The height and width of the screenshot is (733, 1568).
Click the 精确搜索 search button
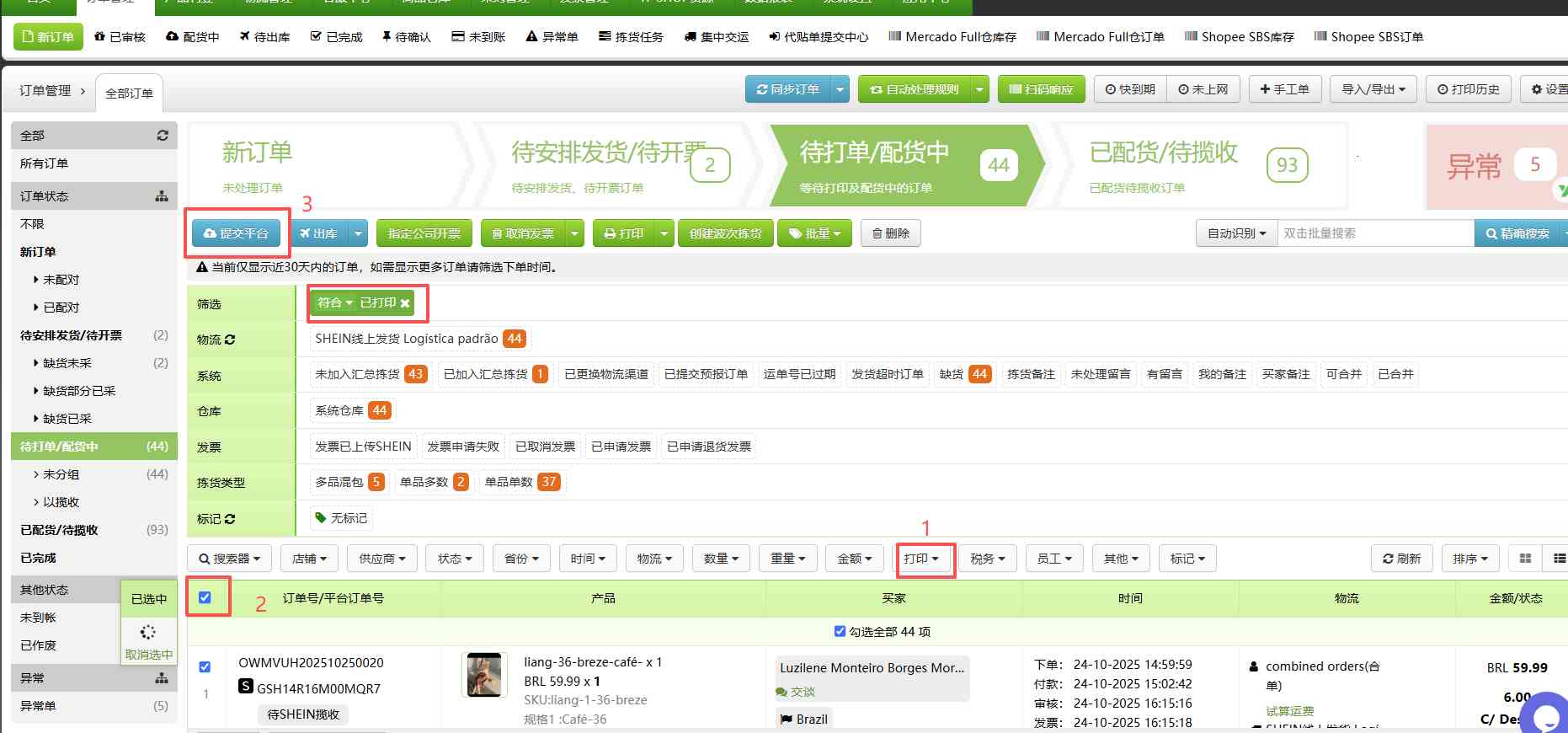pyautogui.click(x=1517, y=233)
